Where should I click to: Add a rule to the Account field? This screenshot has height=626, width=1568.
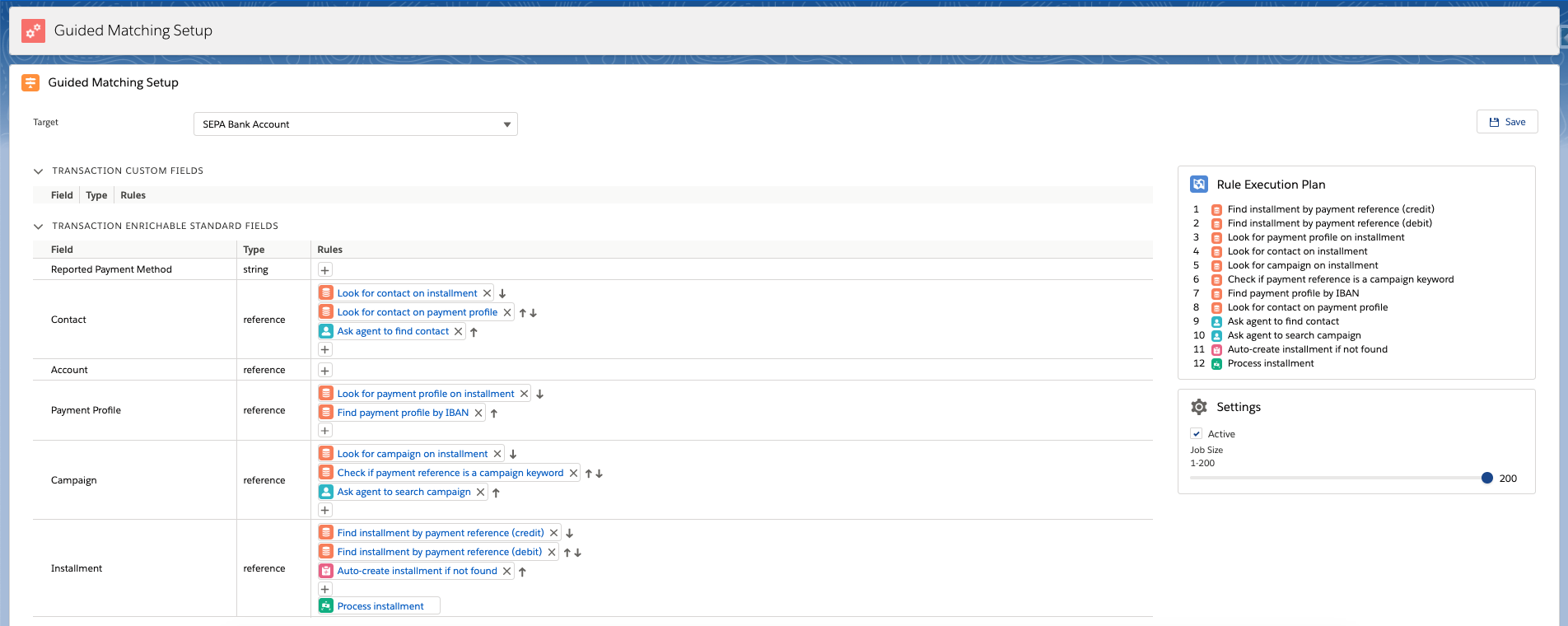click(x=324, y=371)
